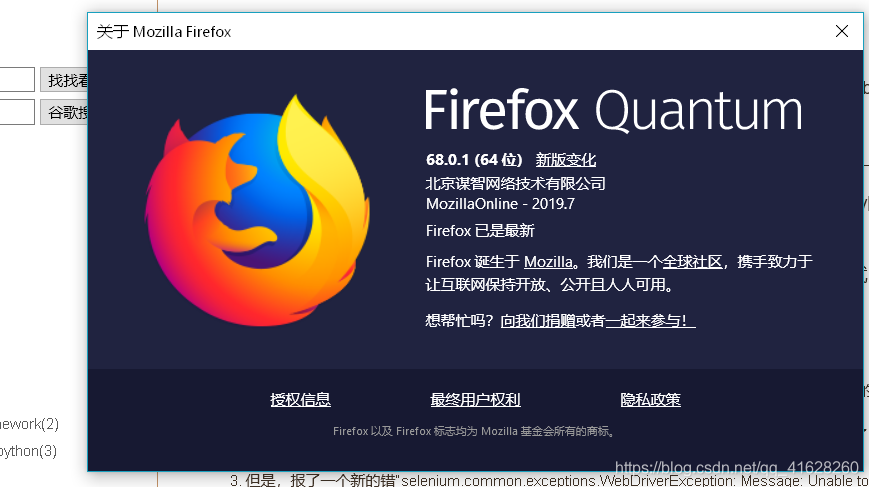Open the 一起来参与 get involved link
Screen dimensions: 869x487
650,320
